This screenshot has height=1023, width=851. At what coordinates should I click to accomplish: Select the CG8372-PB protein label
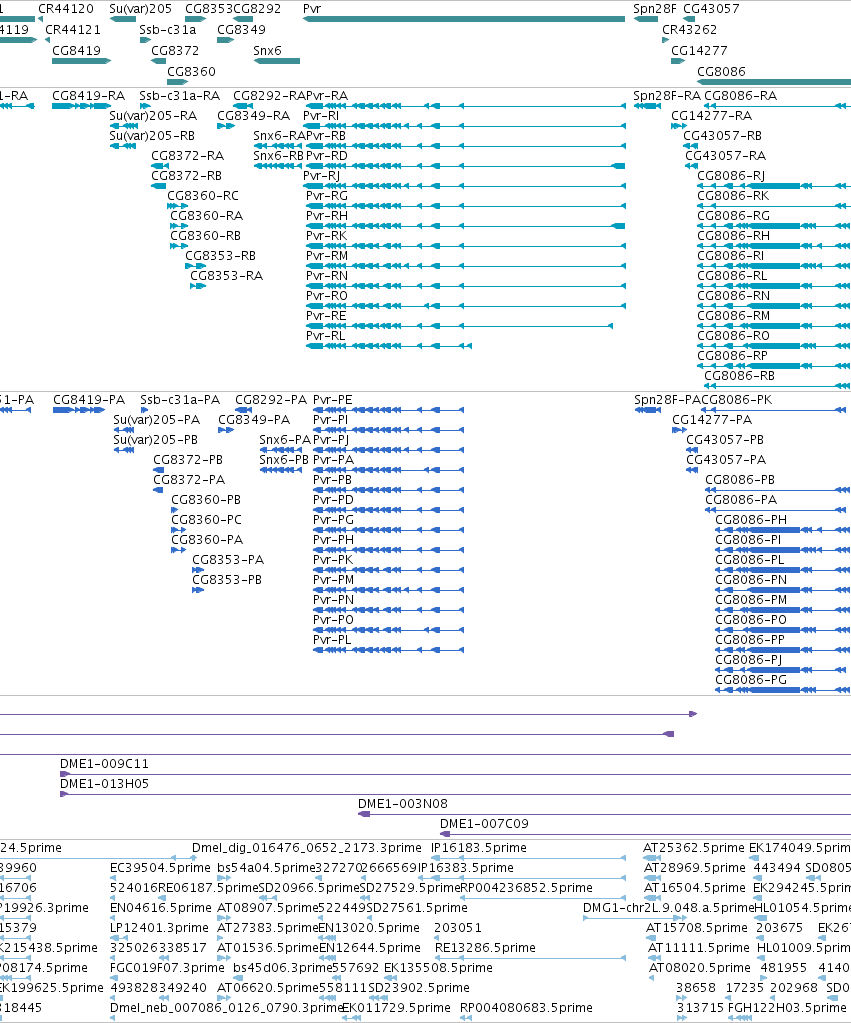click(188, 459)
